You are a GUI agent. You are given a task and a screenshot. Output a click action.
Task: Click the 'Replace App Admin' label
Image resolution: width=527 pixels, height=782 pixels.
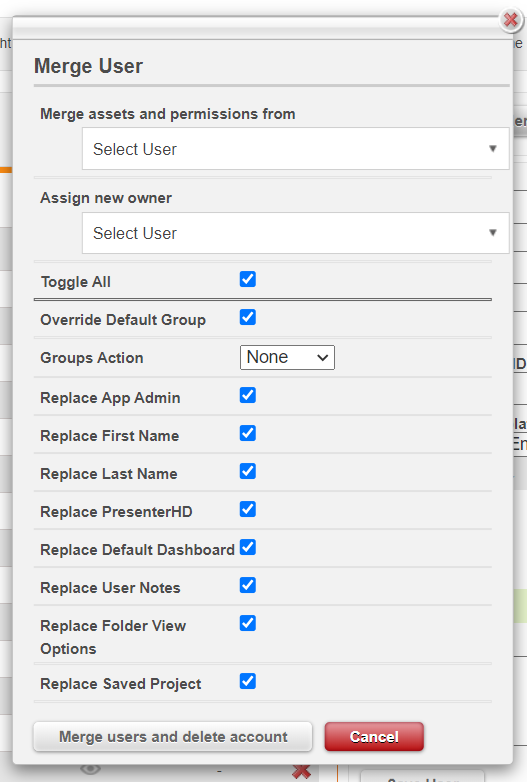[110, 398]
